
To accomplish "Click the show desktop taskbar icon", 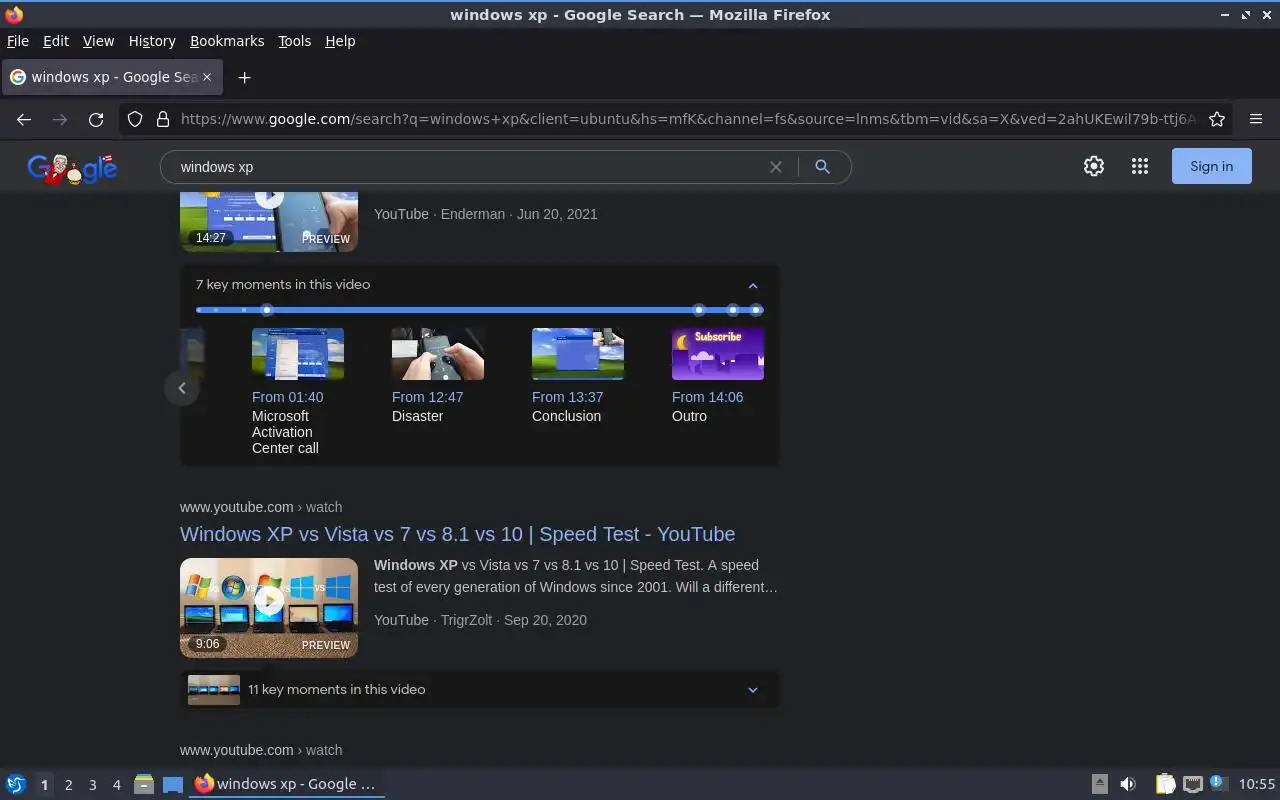I will [173, 784].
